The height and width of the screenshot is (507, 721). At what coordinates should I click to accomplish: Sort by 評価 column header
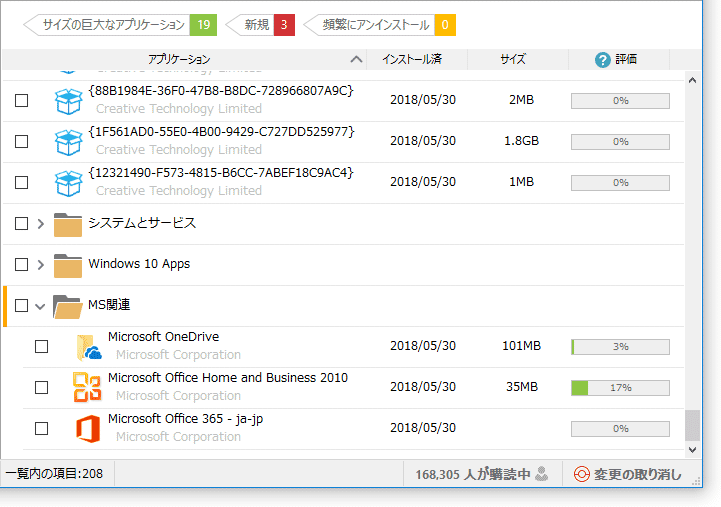[x=619, y=59]
